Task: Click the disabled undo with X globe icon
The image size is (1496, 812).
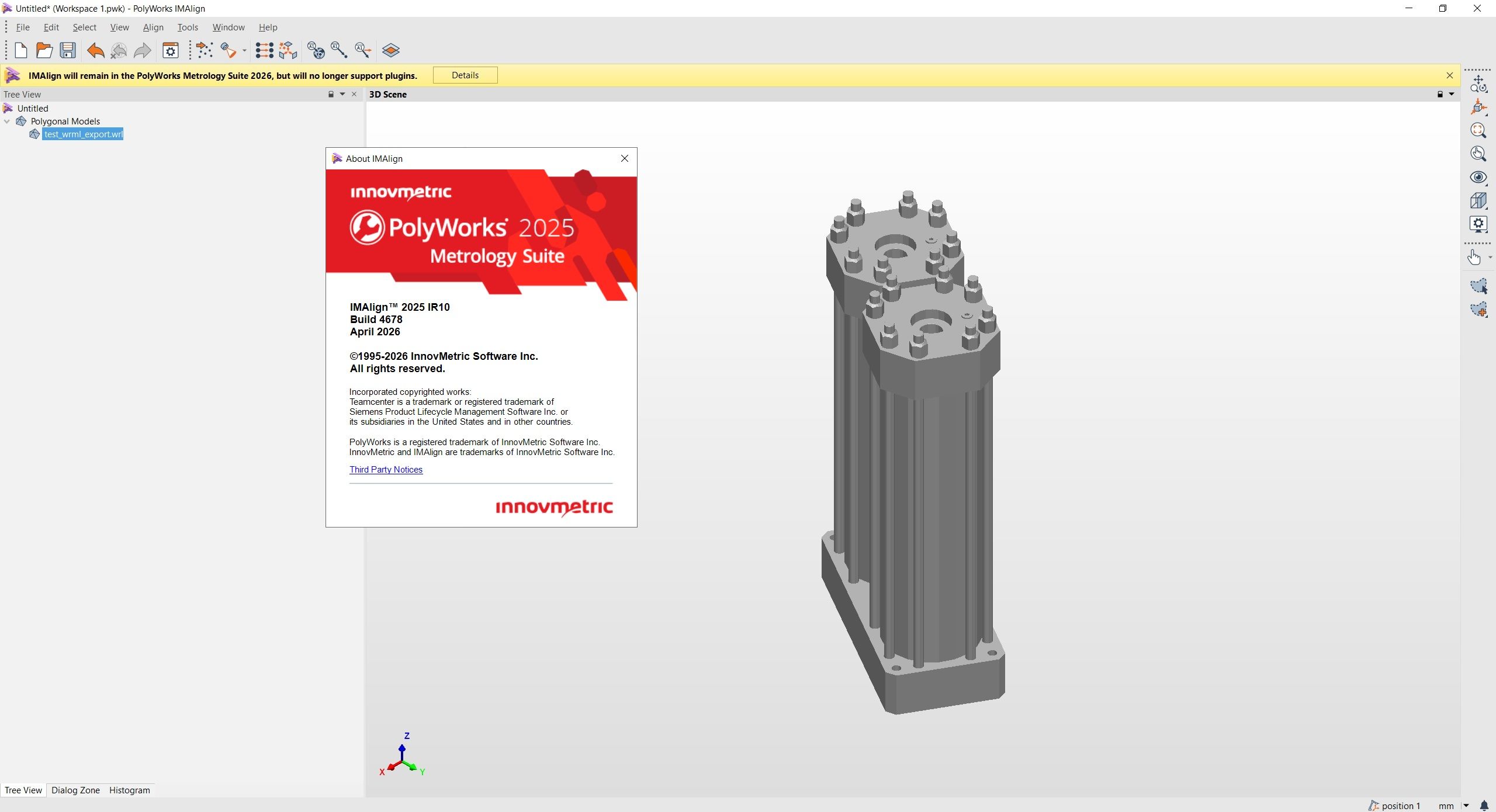Action: pyautogui.click(x=119, y=51)
